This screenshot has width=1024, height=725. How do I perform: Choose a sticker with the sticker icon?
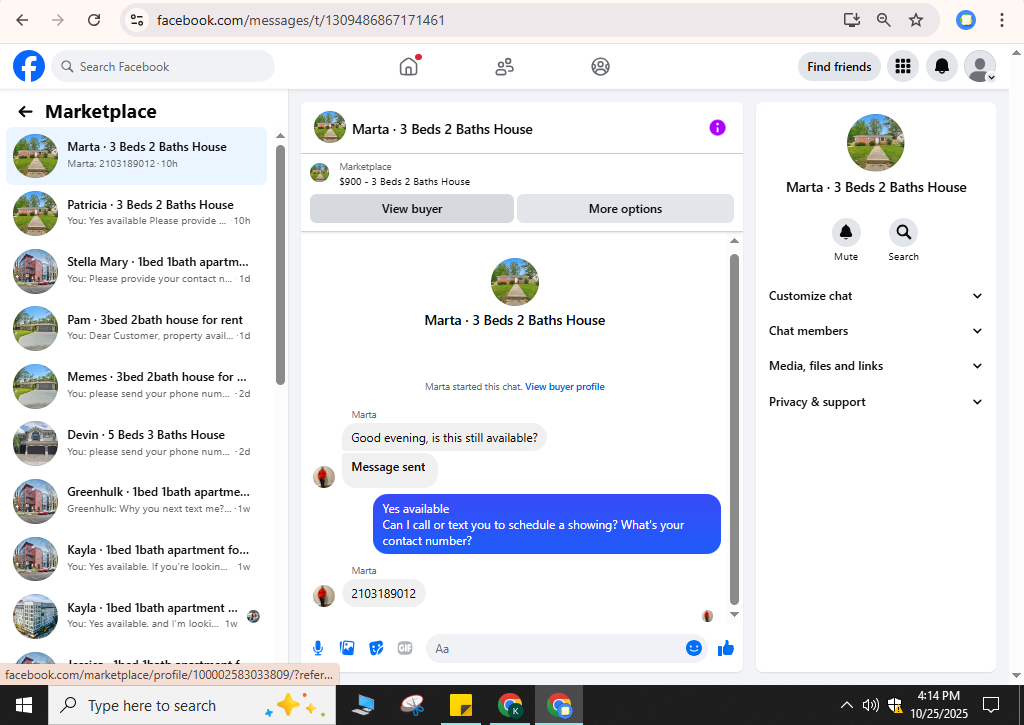pos(376,648)
